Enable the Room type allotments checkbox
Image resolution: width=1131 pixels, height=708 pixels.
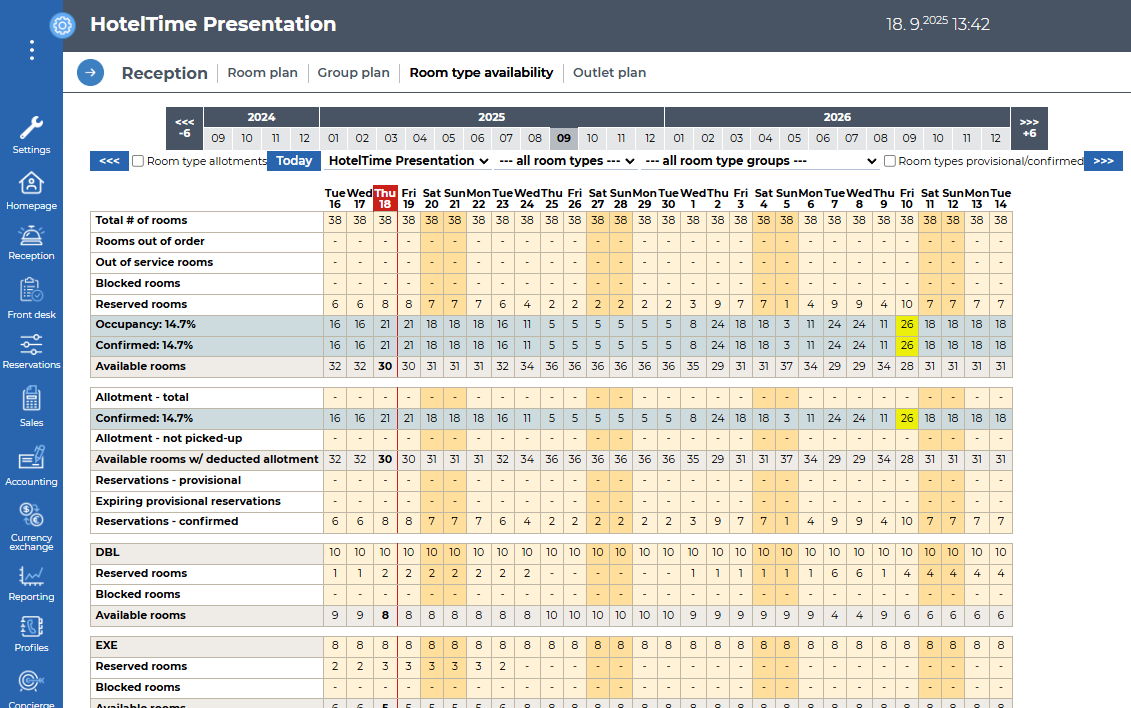point(139,161)
